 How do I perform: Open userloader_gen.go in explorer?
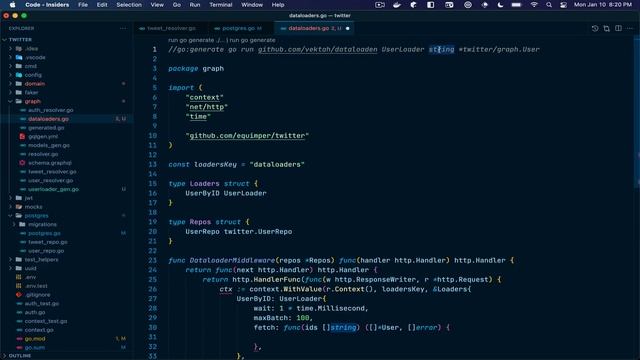[x=53, y=189]
